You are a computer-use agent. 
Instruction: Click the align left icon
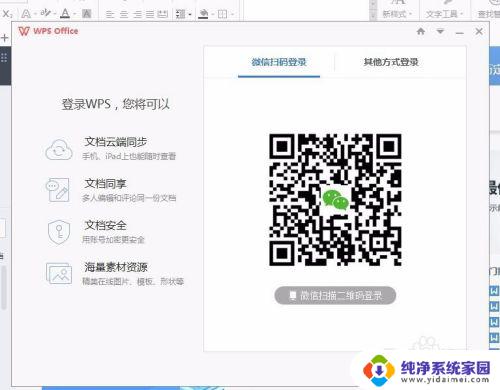110,14
